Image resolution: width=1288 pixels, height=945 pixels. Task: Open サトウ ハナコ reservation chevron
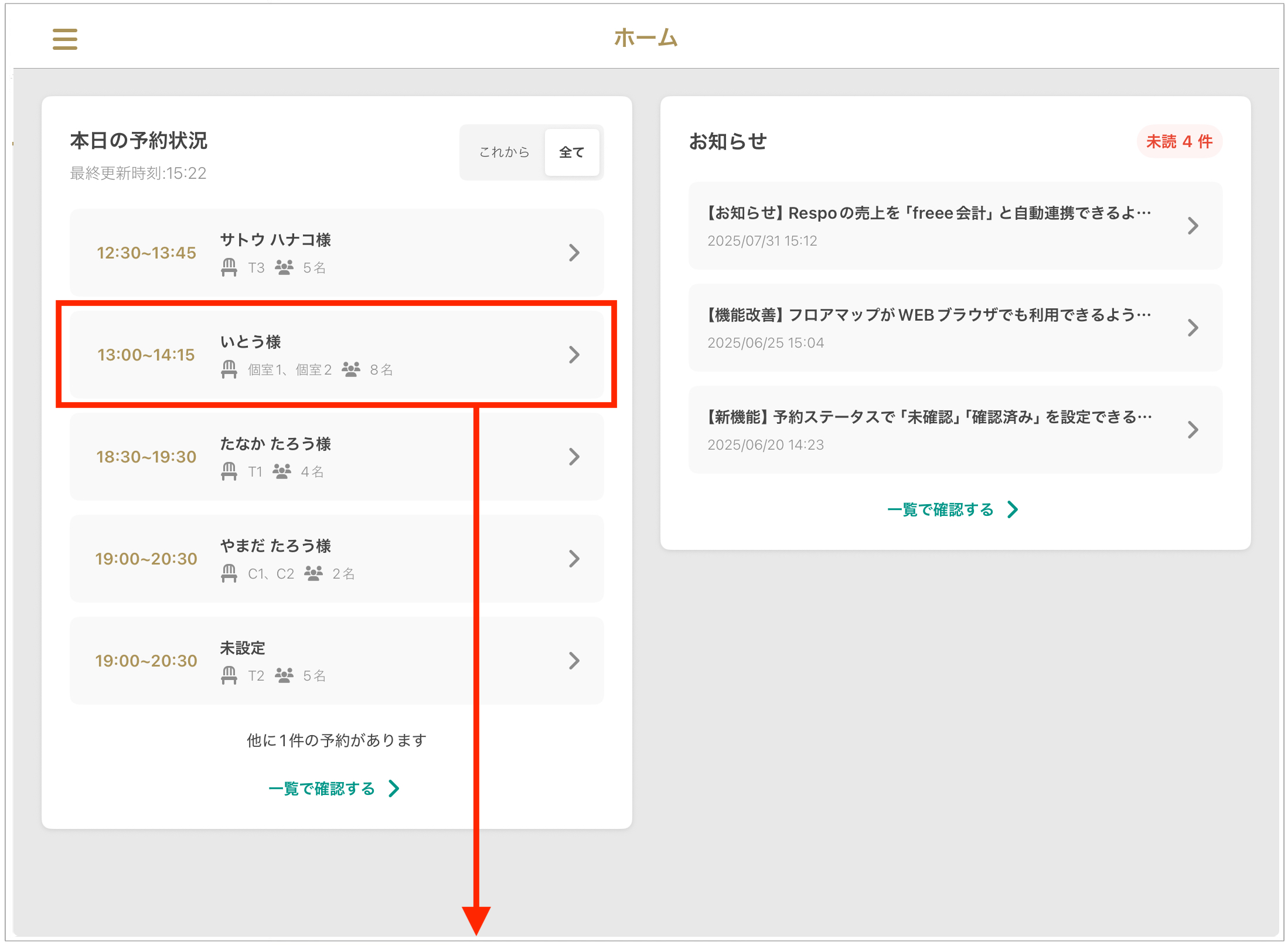(x=574, y=253)
